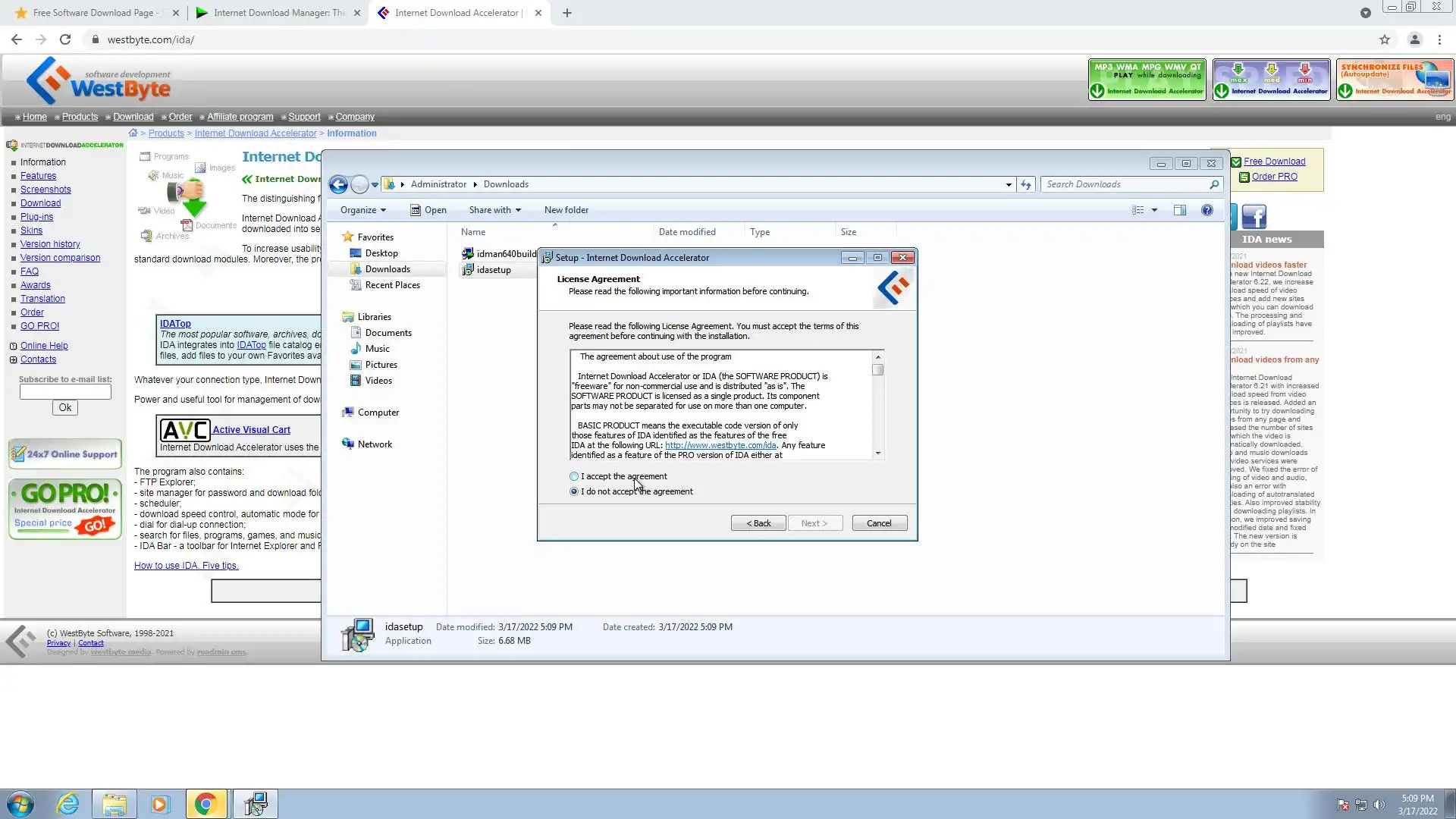The image size is (1456, 819).
Task: Open the Share with dropdown
Action: pos(494,210)
